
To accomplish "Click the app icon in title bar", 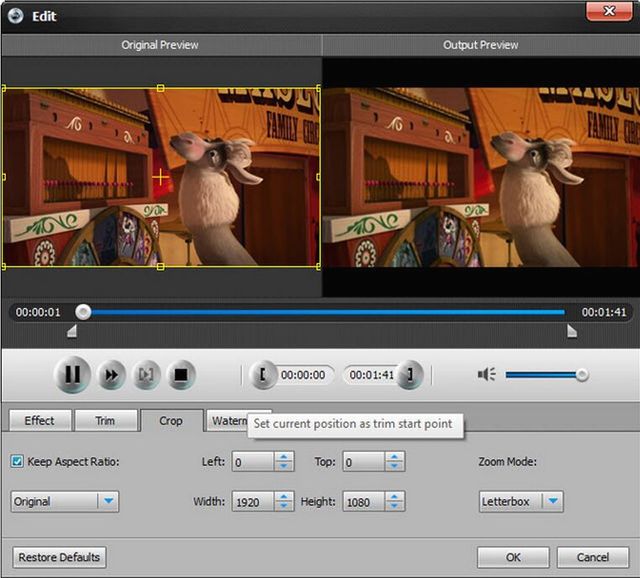I will coord(16,16).
